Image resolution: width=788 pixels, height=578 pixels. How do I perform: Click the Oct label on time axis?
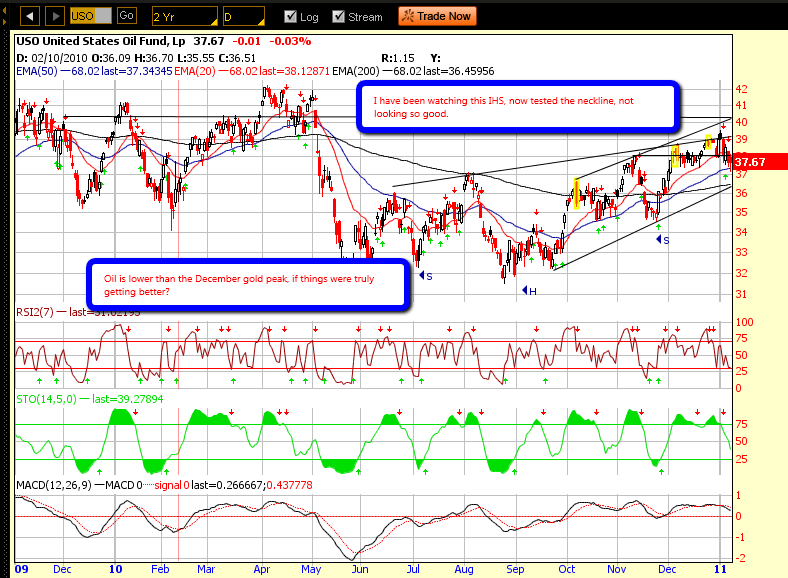566,569
